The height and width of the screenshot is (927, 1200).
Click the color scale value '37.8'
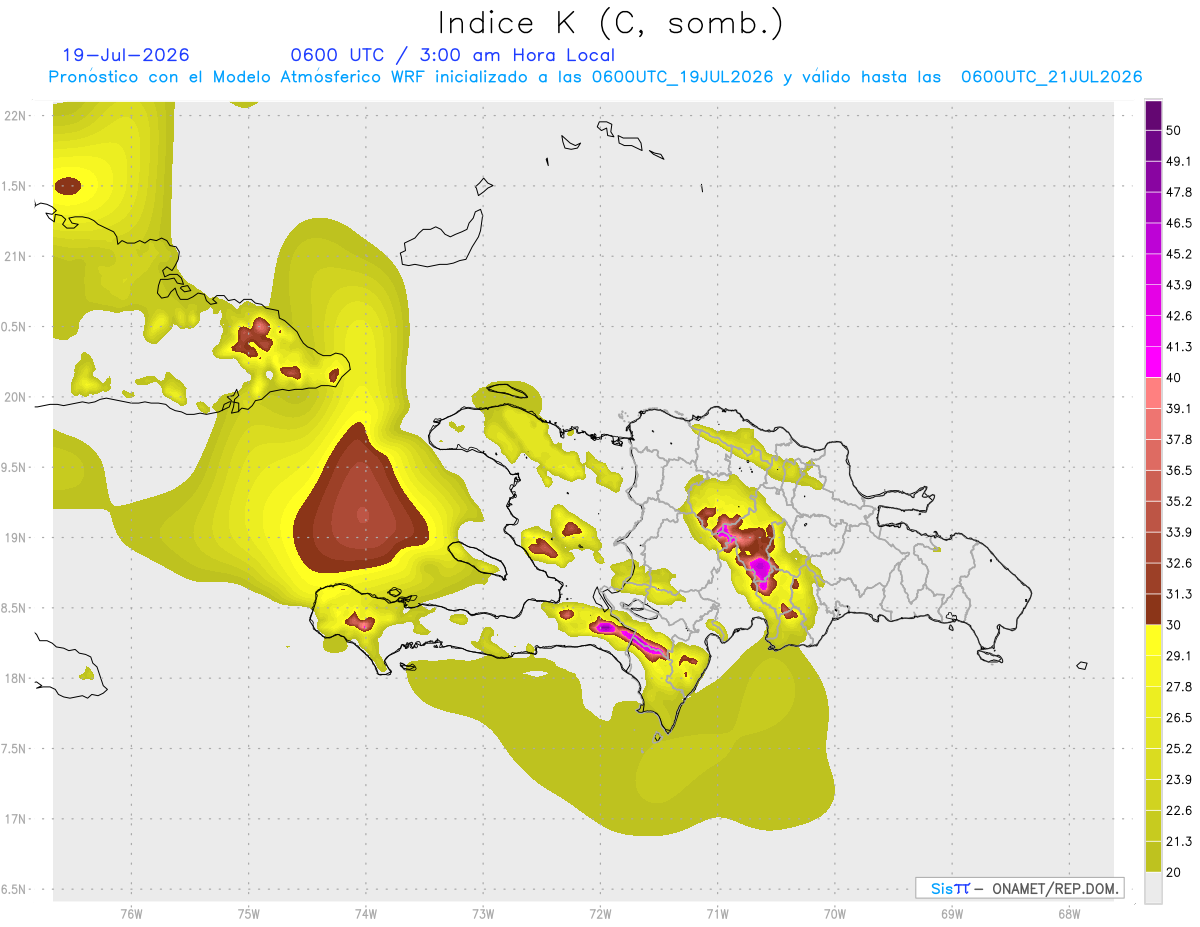1179,440
